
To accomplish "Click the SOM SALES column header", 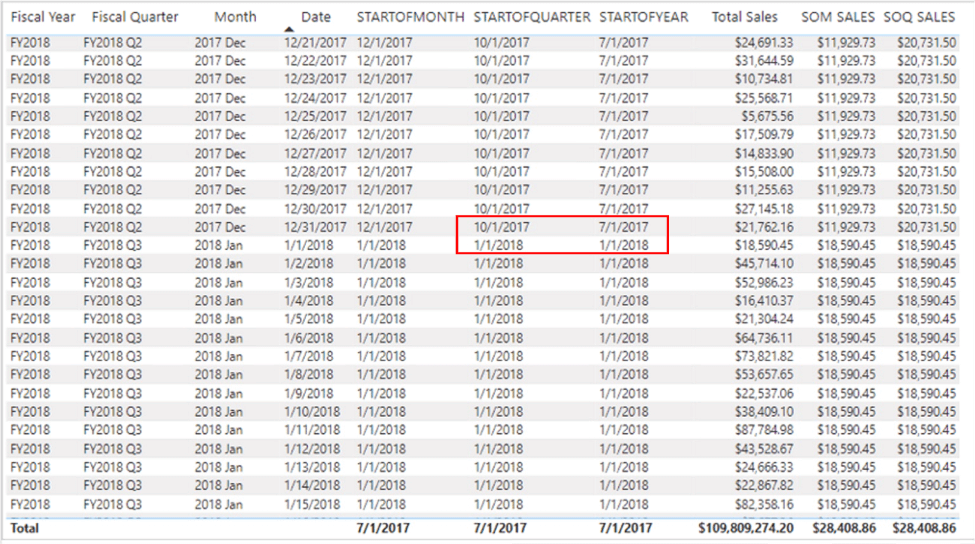I will point(838,17).
